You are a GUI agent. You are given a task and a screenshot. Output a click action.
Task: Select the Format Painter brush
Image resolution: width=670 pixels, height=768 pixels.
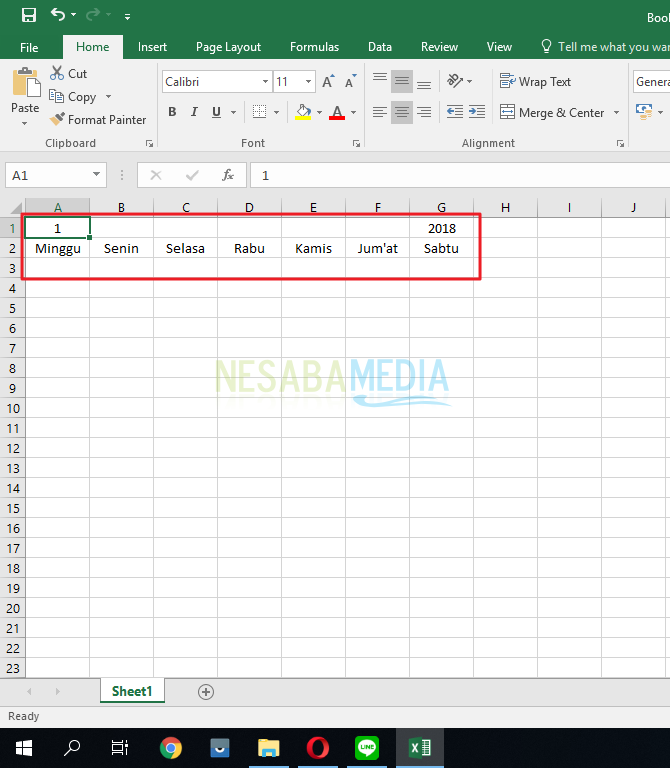click(x=57, y=119)
